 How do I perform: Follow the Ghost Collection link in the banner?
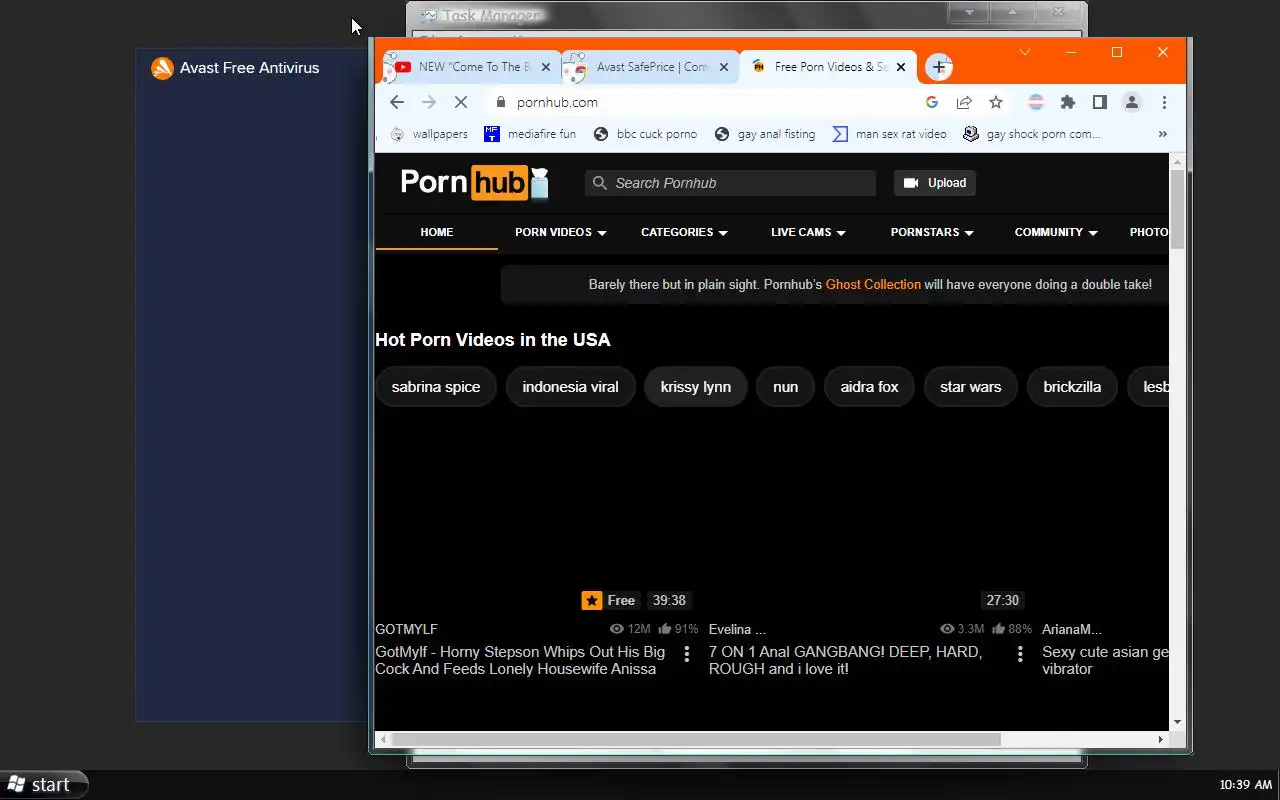pyautogui.click(x=873, y=285)
